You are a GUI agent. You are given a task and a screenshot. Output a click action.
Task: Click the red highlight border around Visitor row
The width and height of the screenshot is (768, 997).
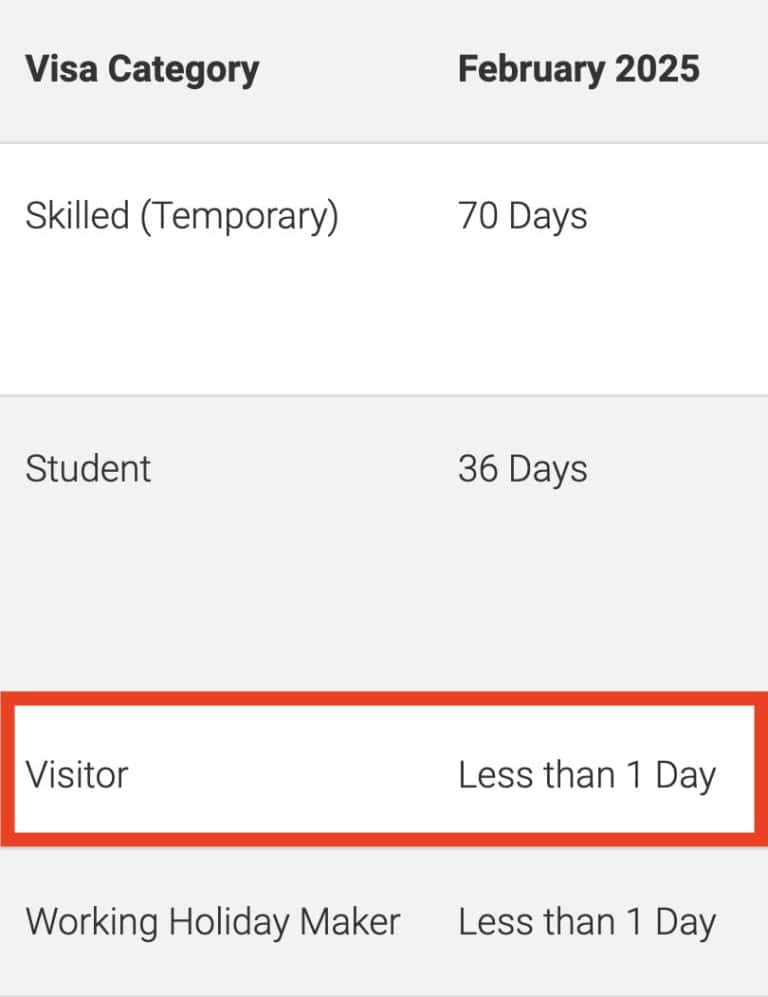click(384, 699)
